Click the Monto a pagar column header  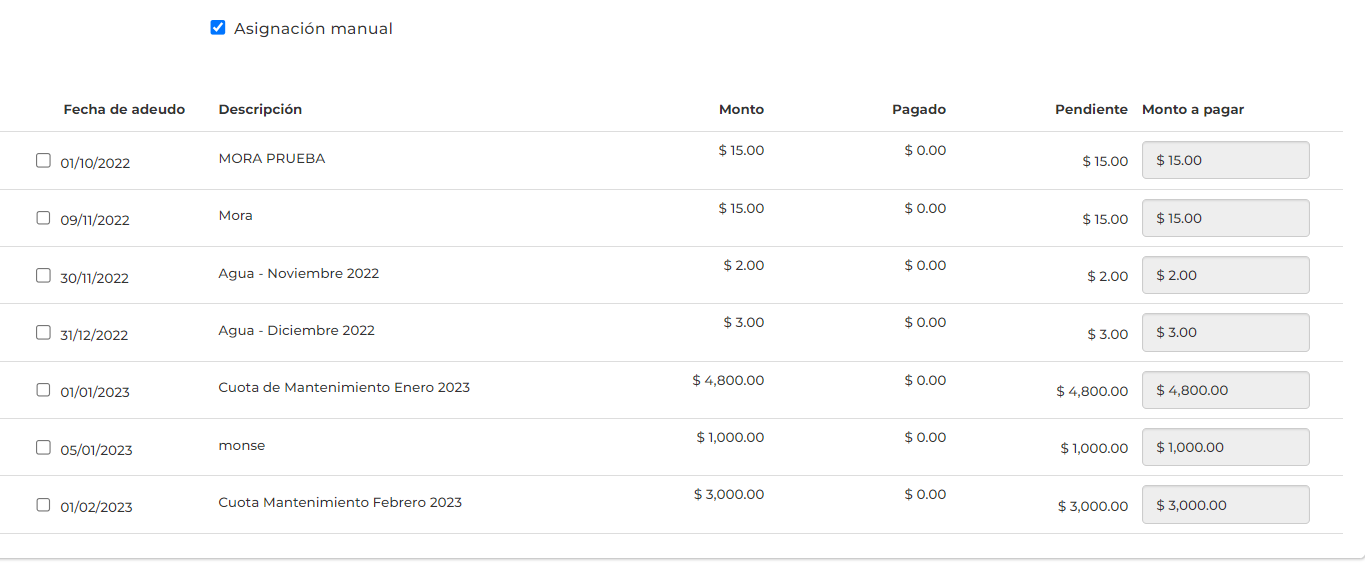[1193, 110]
